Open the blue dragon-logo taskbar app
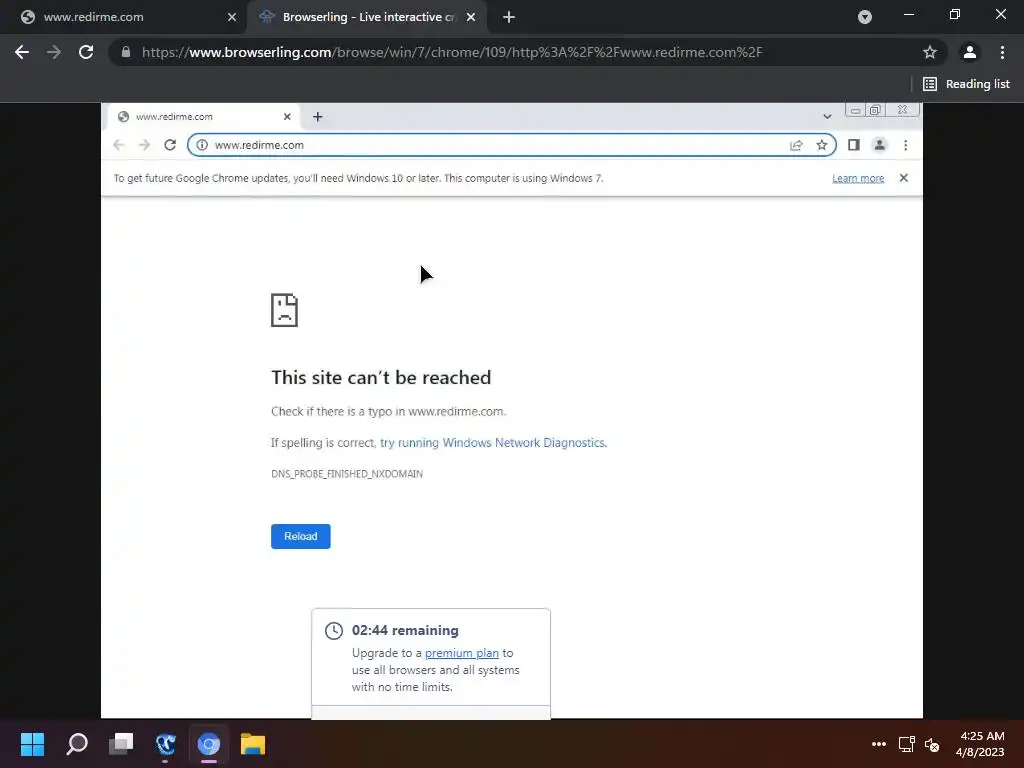The width and height of the screenshot is (1024, 768). pyautogui.click(x=165, y=744)
